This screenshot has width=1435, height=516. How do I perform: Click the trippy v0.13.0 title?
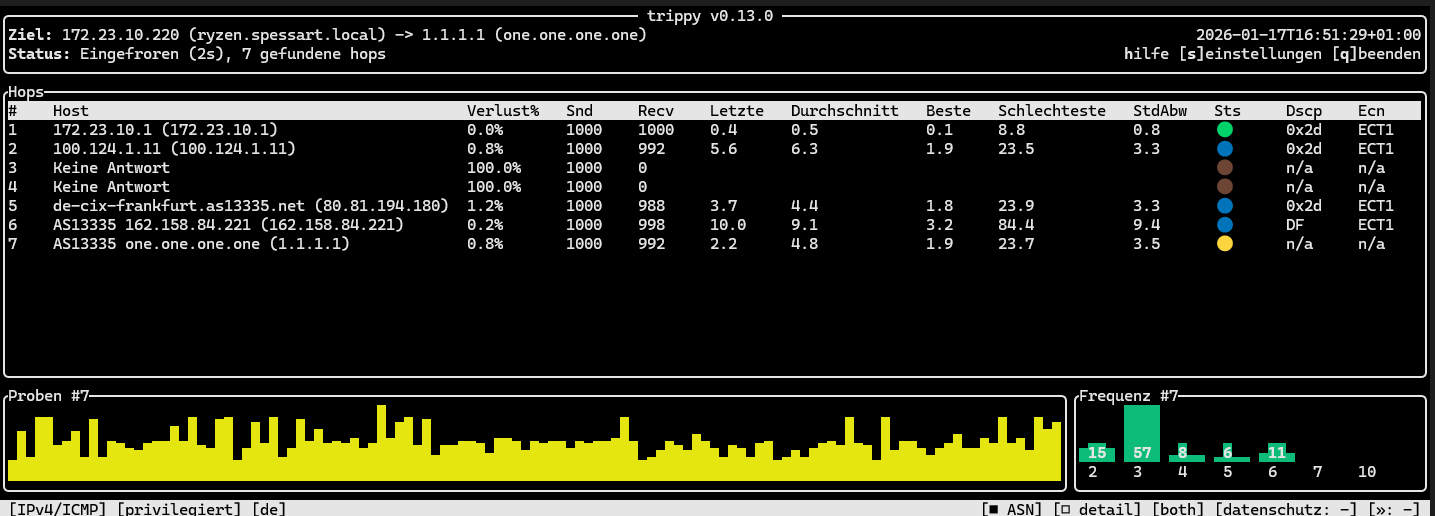pyautogui.click(x=710, y=16)
